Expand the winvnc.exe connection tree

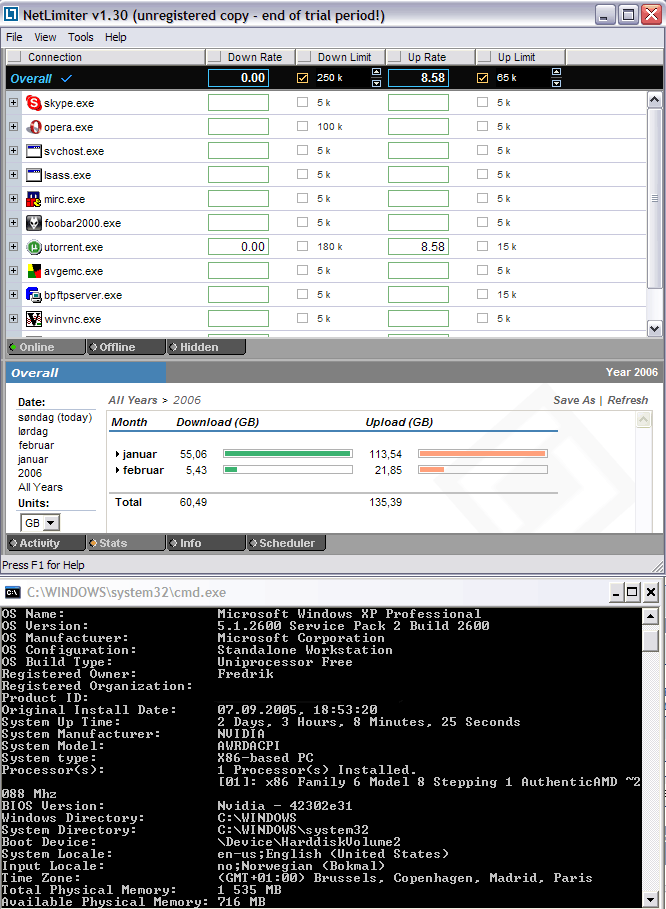[13, 318]
